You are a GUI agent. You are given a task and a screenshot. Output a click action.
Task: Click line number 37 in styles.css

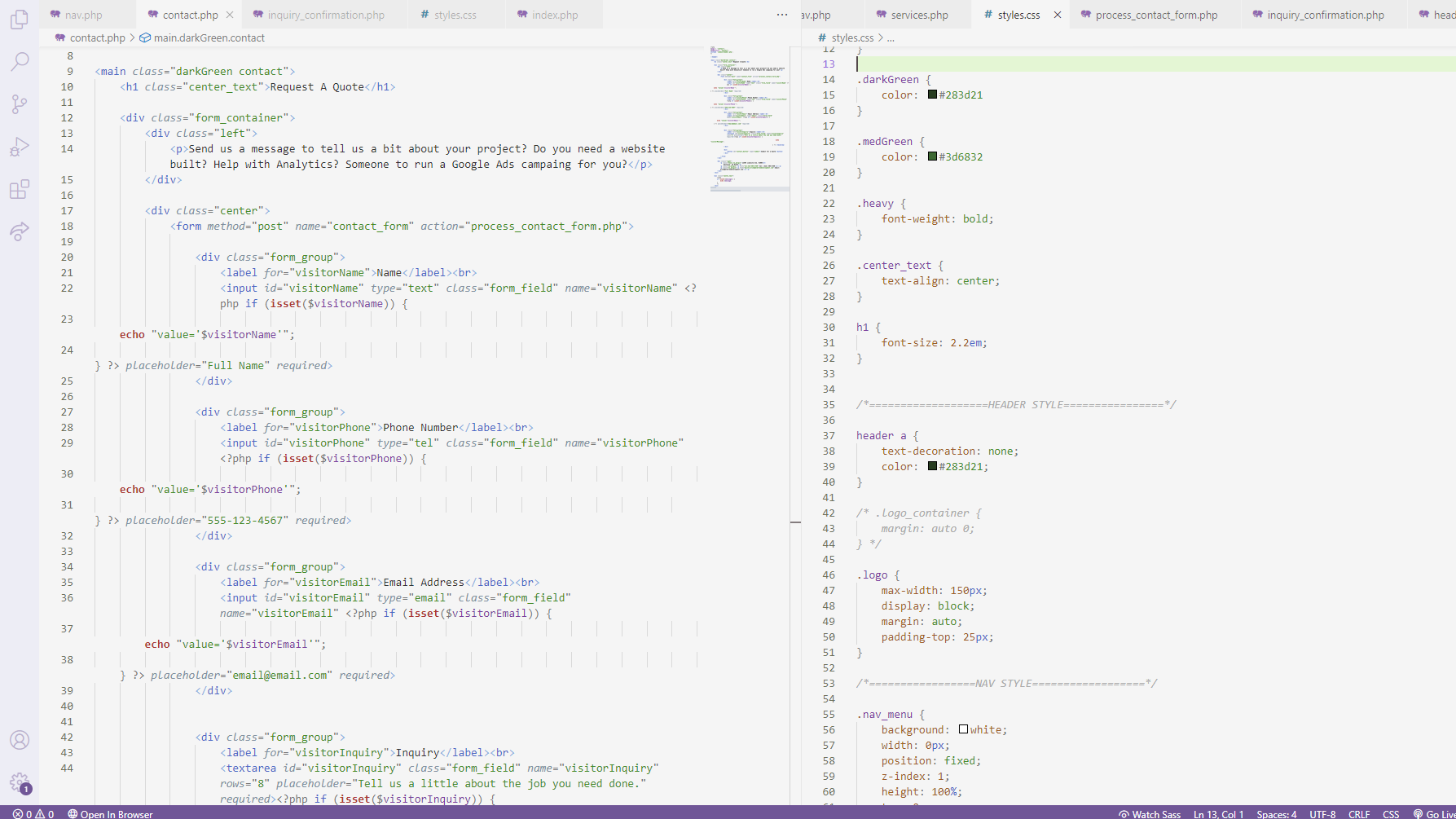pos(829,435)
